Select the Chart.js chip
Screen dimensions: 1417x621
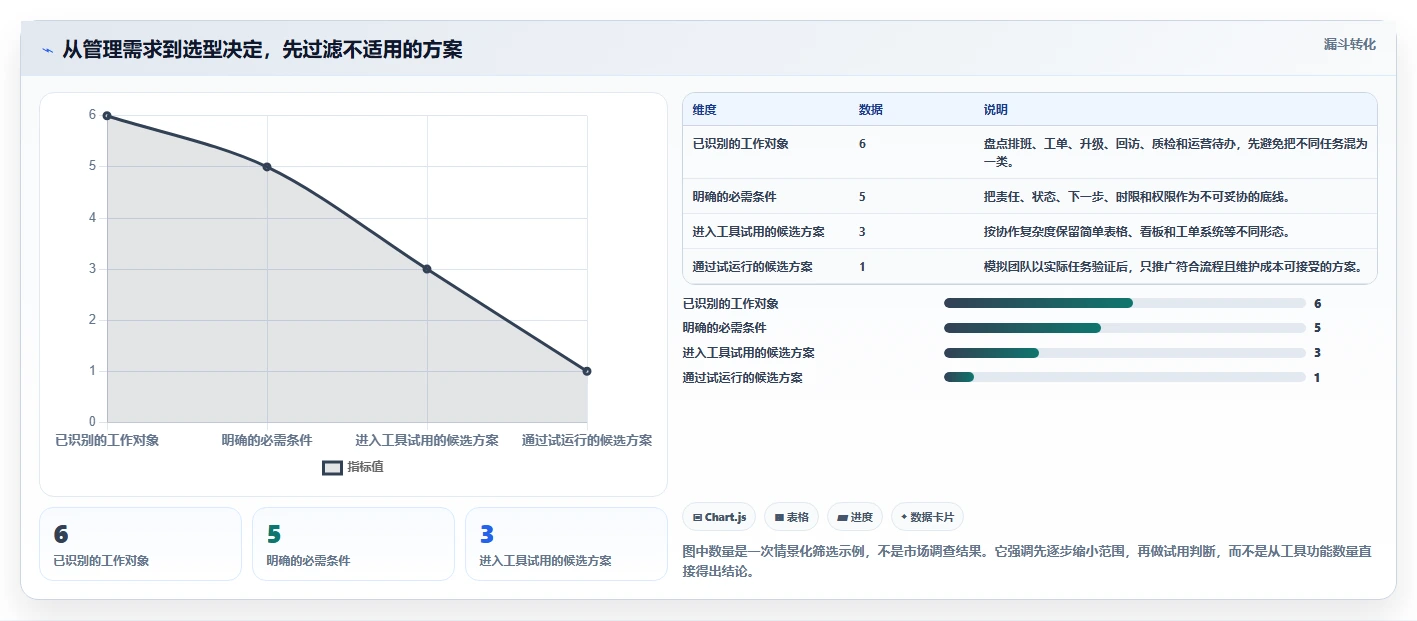(719, 517)
